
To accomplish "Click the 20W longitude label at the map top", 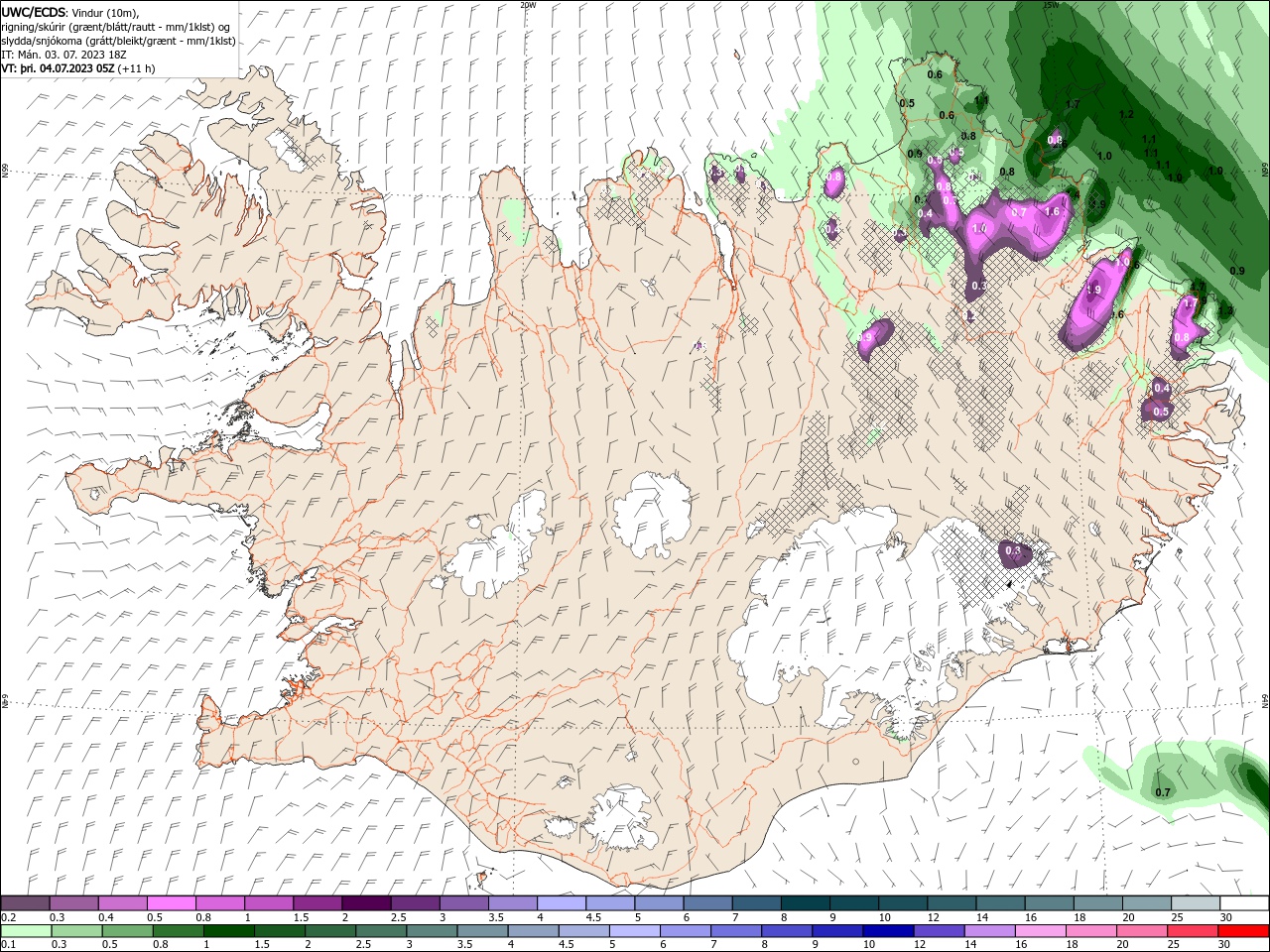I will (528, 5).
